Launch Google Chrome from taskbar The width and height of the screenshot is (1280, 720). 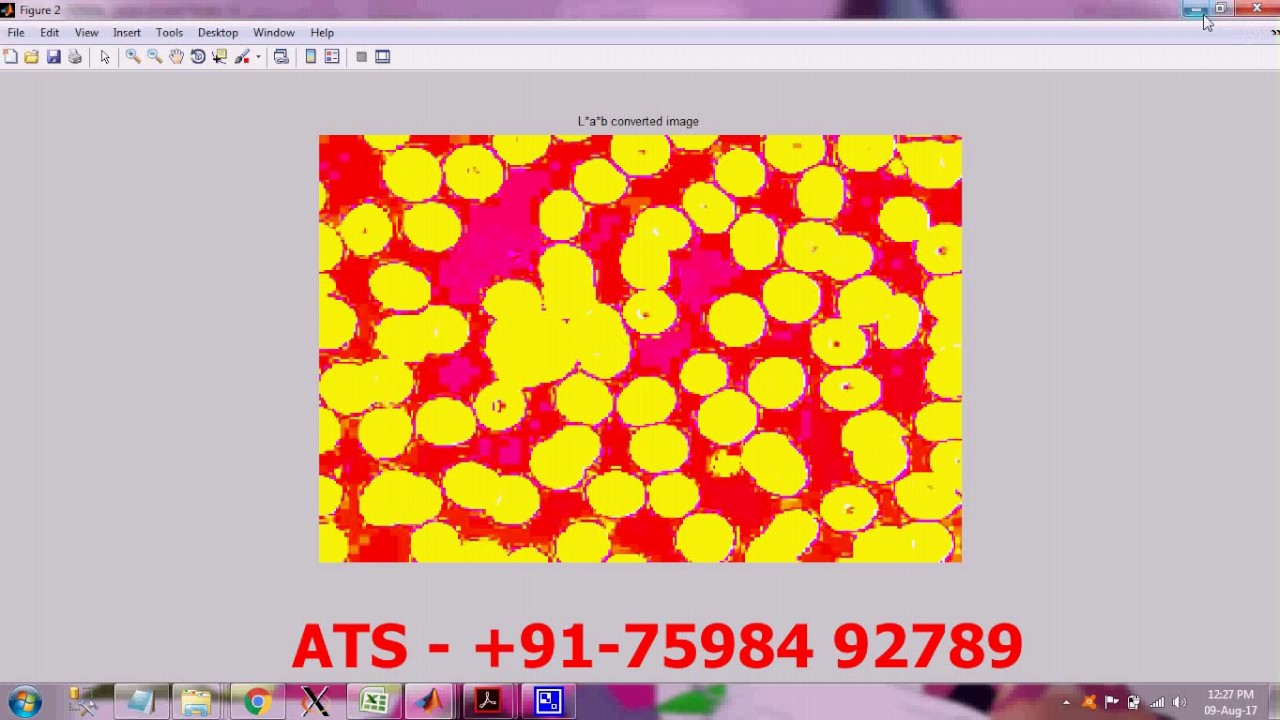click(x=257, y=701)
